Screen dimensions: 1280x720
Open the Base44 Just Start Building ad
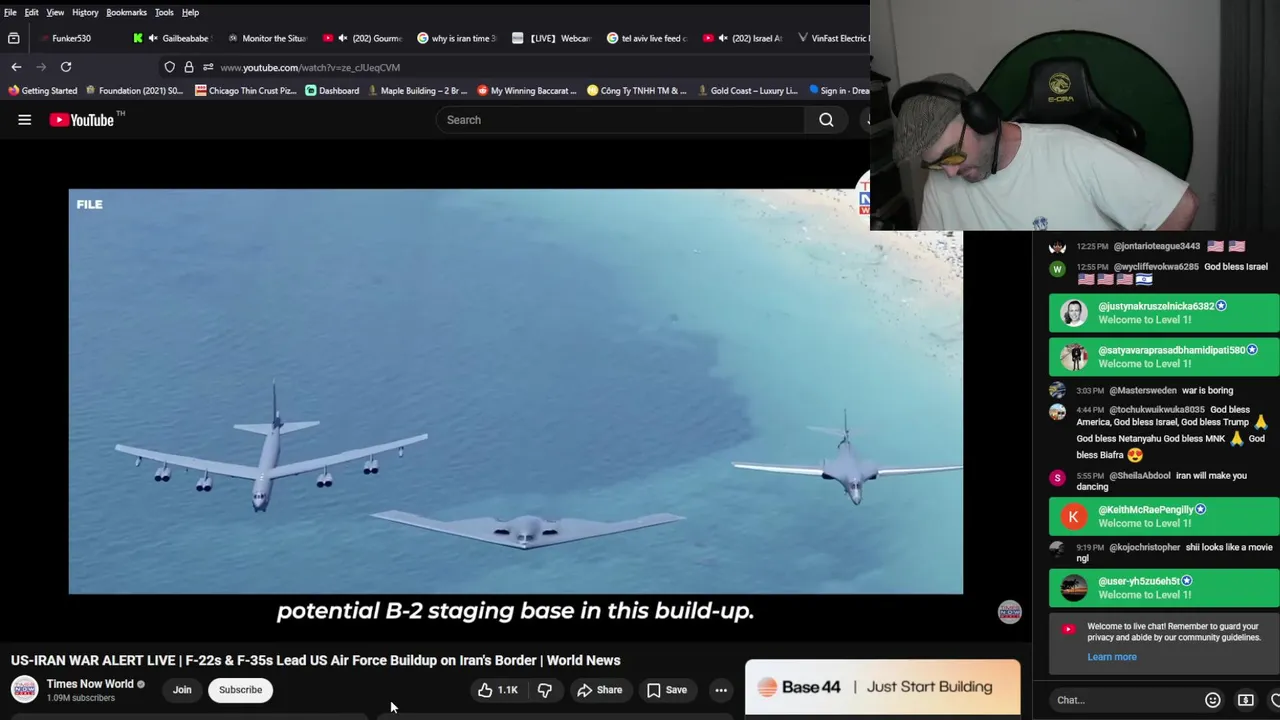point(882,687)
